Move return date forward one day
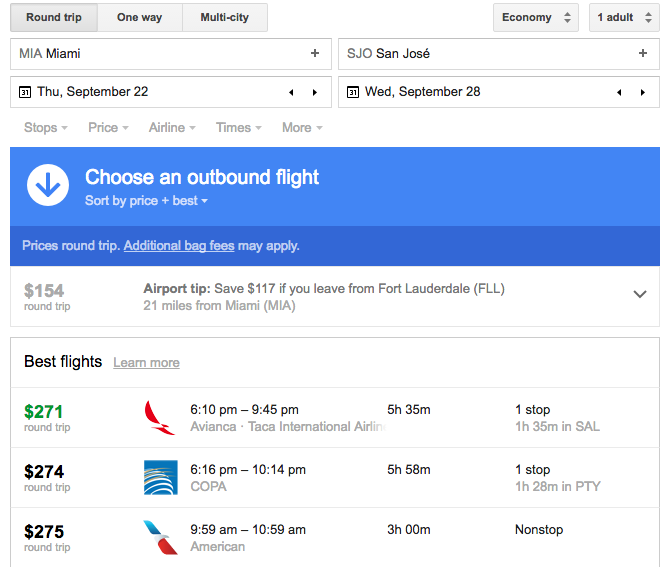670x567 pixels. coord(643,92)
